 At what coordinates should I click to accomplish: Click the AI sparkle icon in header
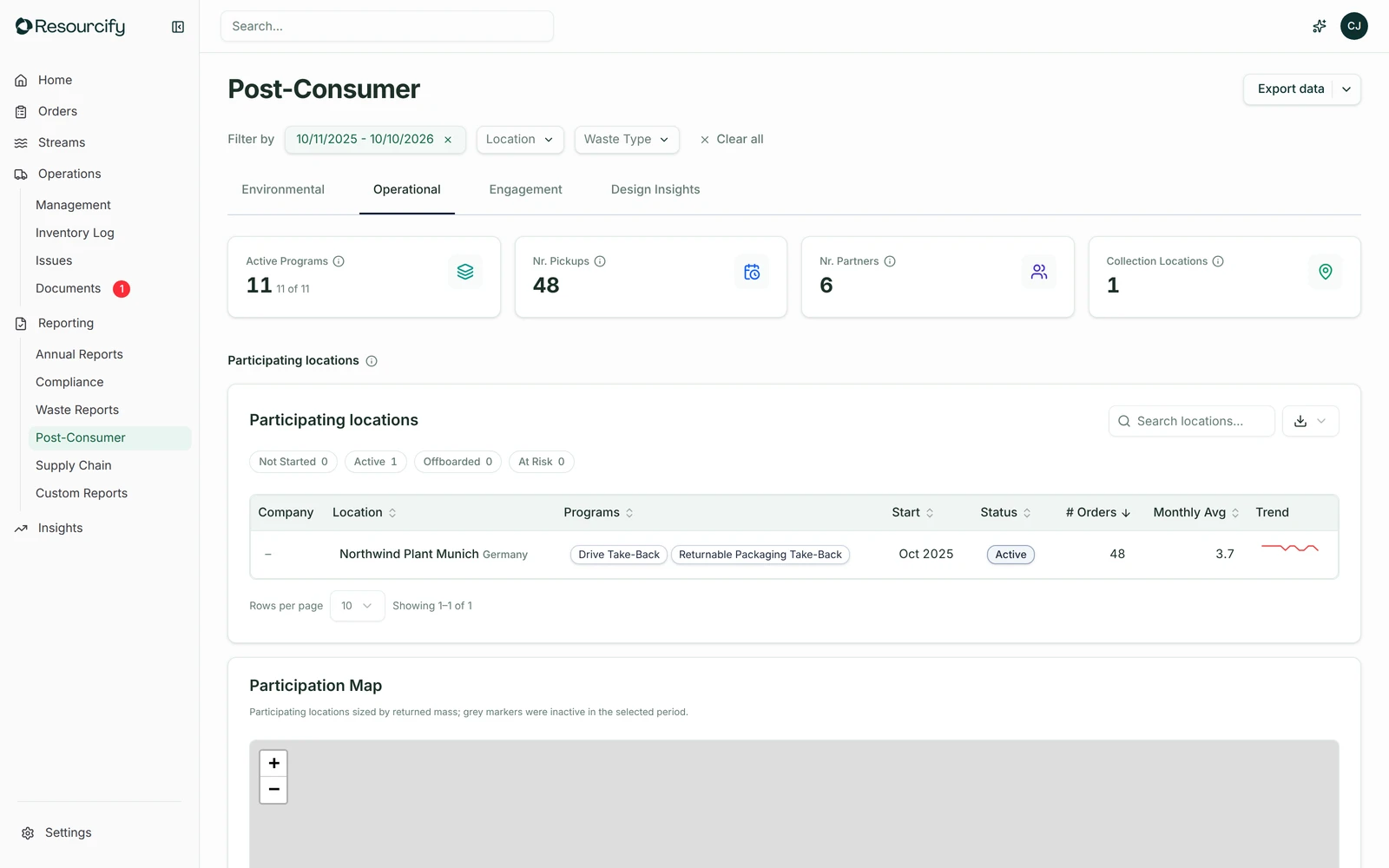click(x=1320, y=26)
